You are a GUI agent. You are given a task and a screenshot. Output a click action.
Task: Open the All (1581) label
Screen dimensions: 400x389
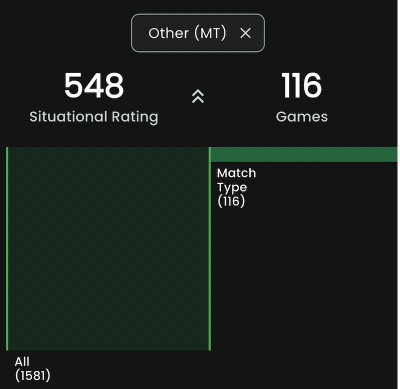click(x=32, y=369)
